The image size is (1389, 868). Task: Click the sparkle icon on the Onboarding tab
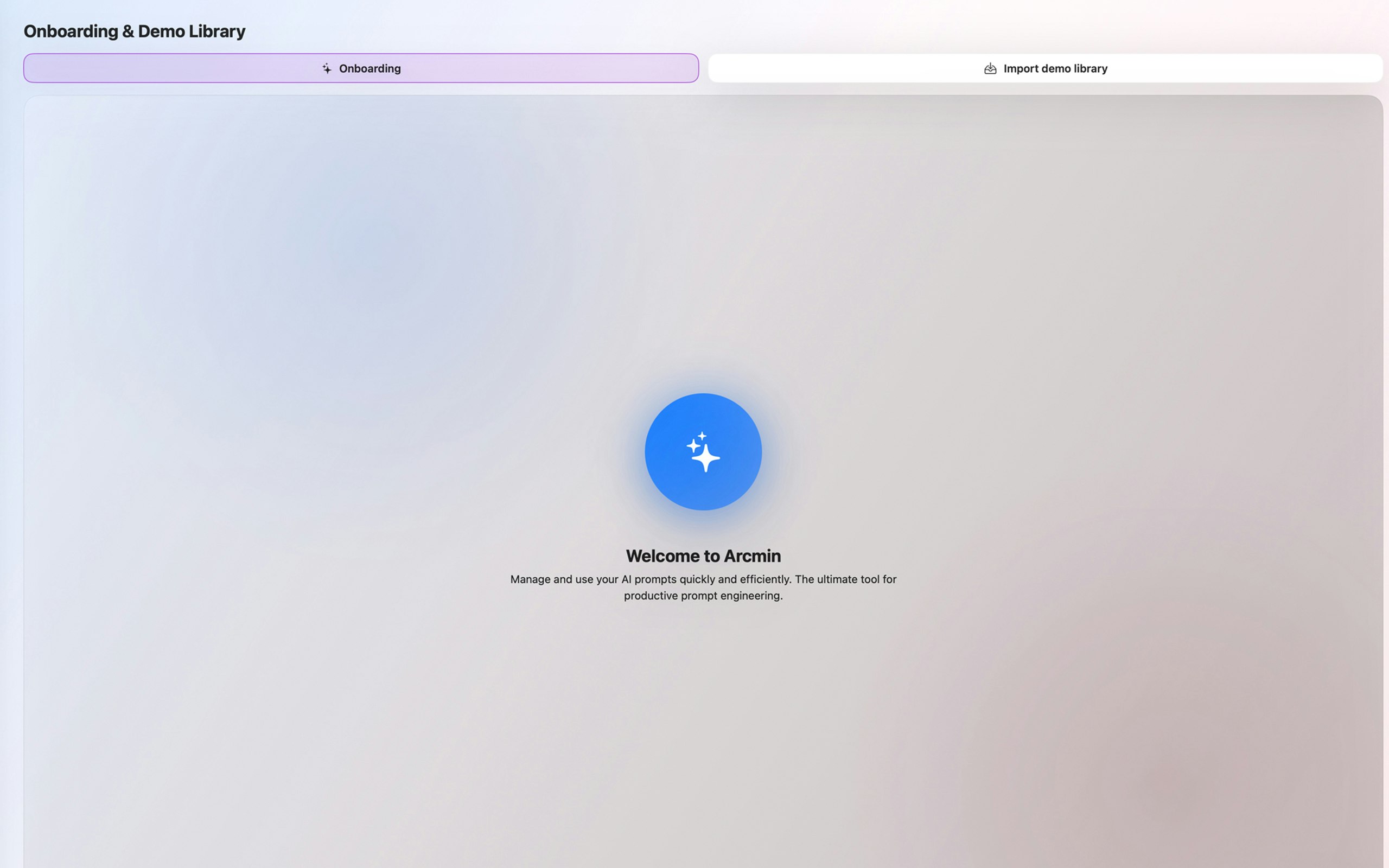pyautogui.click(x=327, y=69)
